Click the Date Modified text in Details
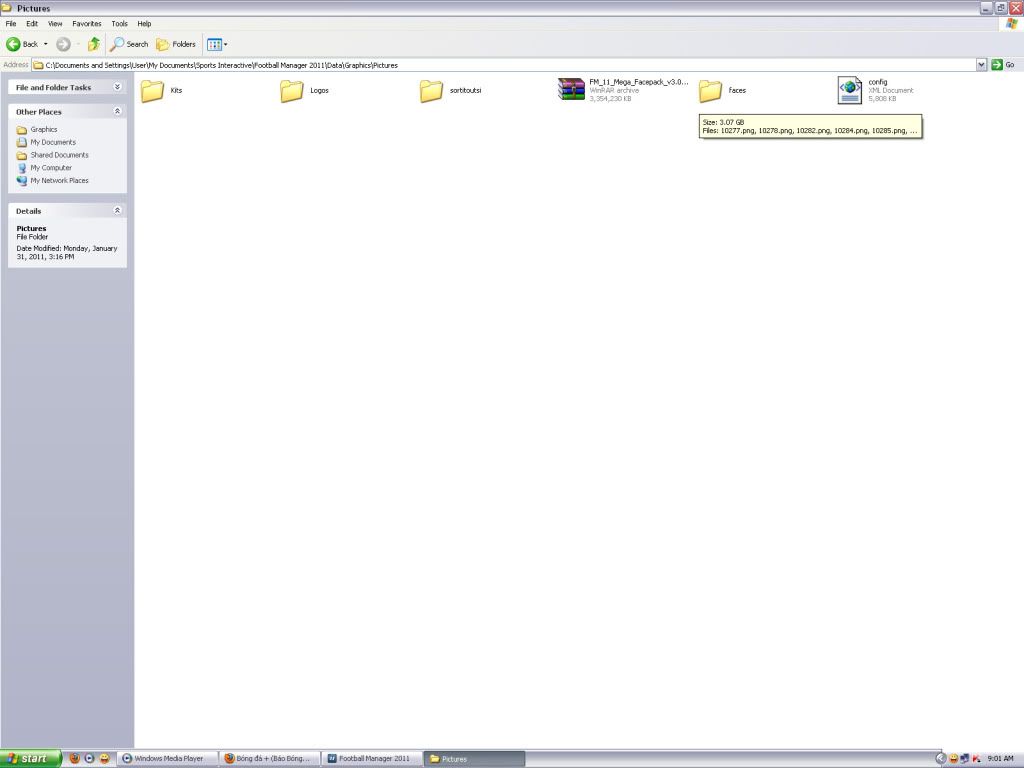1024x768 pixels. (x=67, y=253)
